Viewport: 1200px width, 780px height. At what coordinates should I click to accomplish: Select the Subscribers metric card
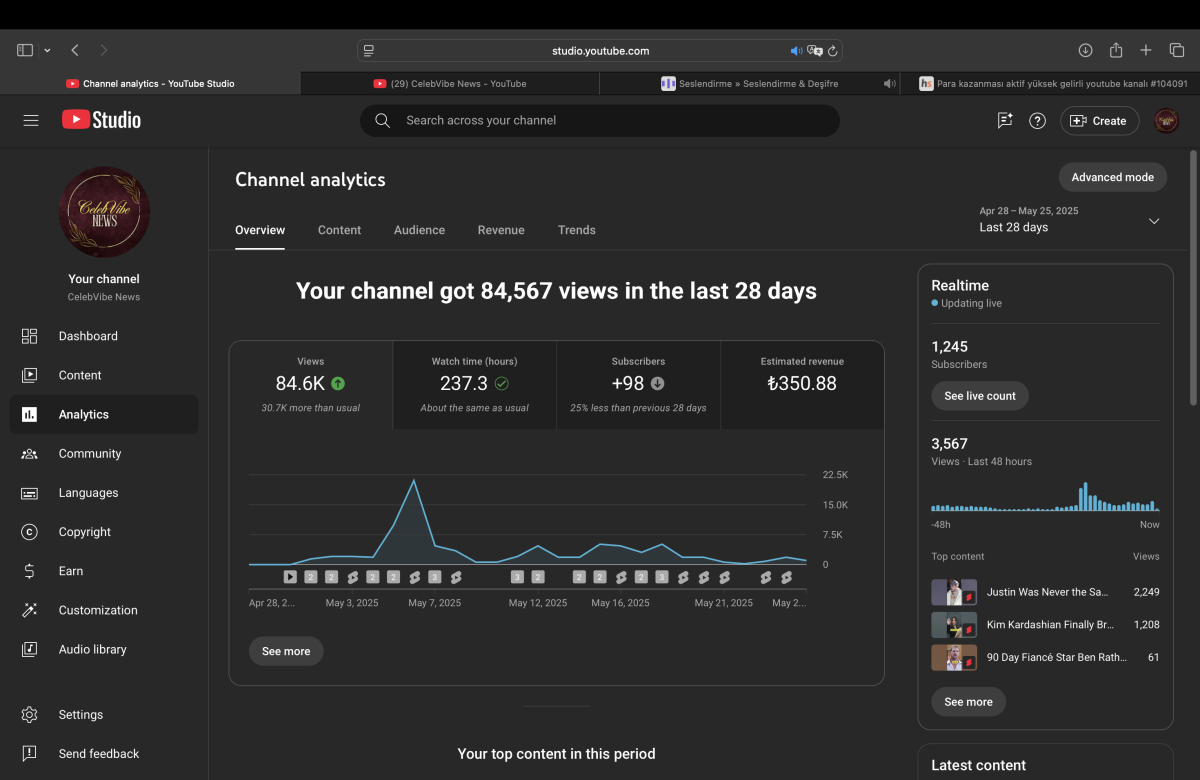click(x=638, y=385)
